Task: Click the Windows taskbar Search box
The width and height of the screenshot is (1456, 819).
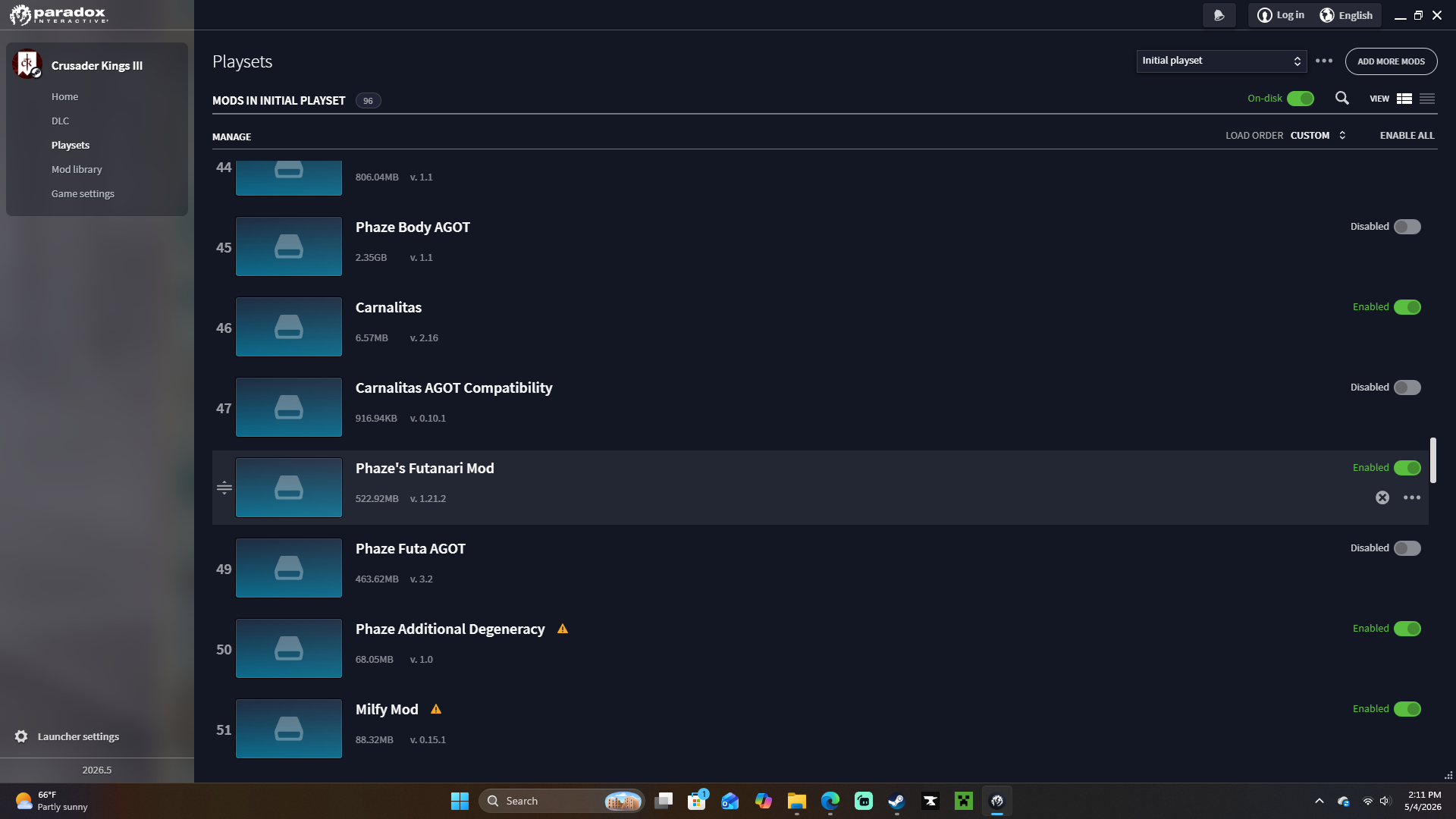Action: [x=561, y=801]
